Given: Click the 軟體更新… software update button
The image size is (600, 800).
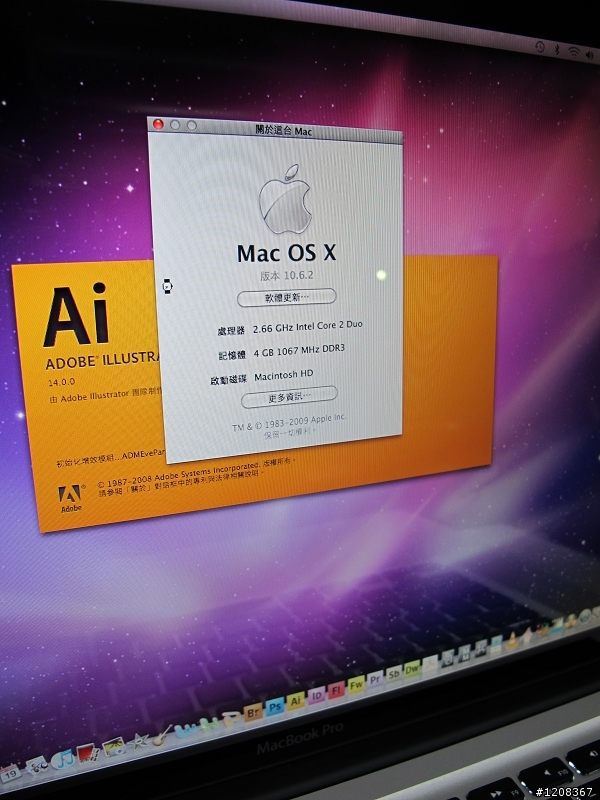Looking at the screenshot, I should (287, 297).
